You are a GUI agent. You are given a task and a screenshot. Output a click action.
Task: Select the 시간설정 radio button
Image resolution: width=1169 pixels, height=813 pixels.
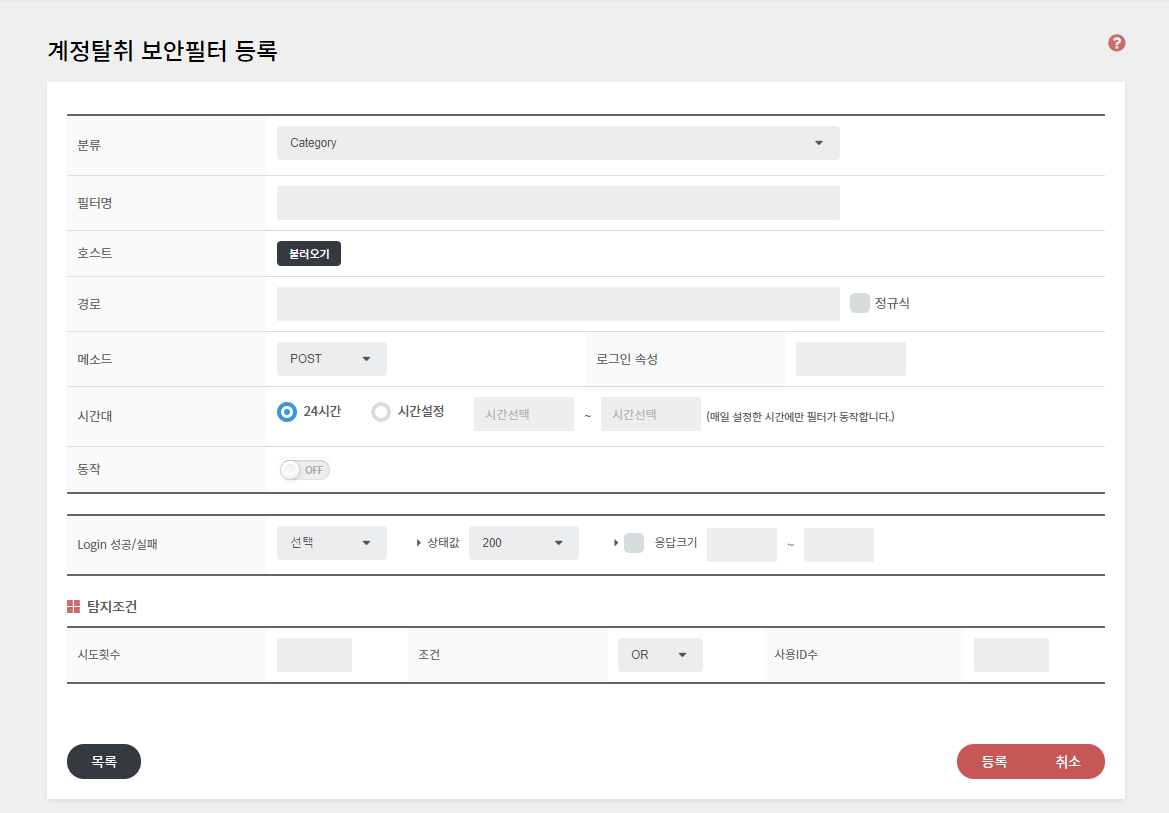click(x=381, y=412)
